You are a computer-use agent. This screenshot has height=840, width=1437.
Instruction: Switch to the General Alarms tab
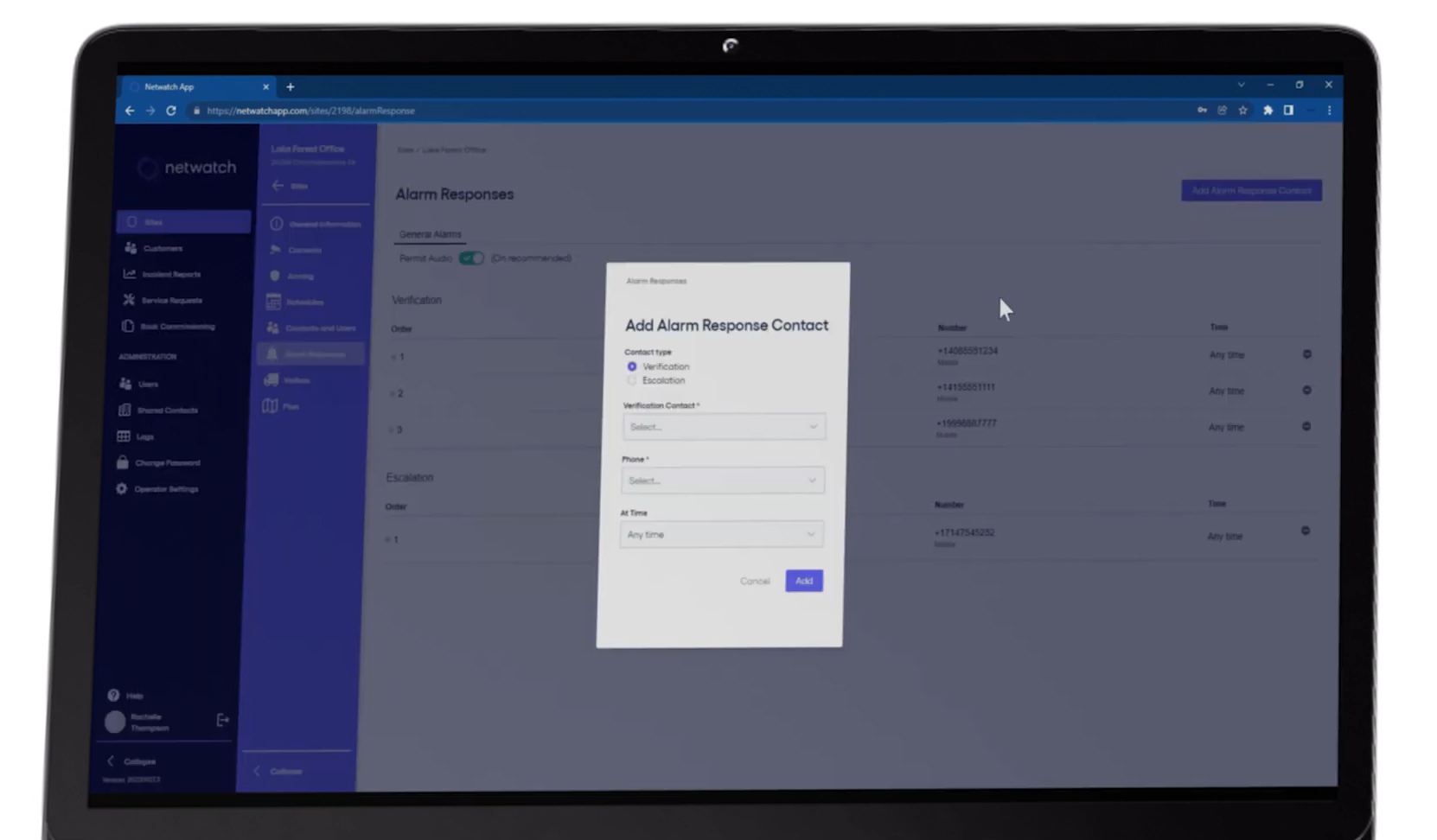coord(429,234)
